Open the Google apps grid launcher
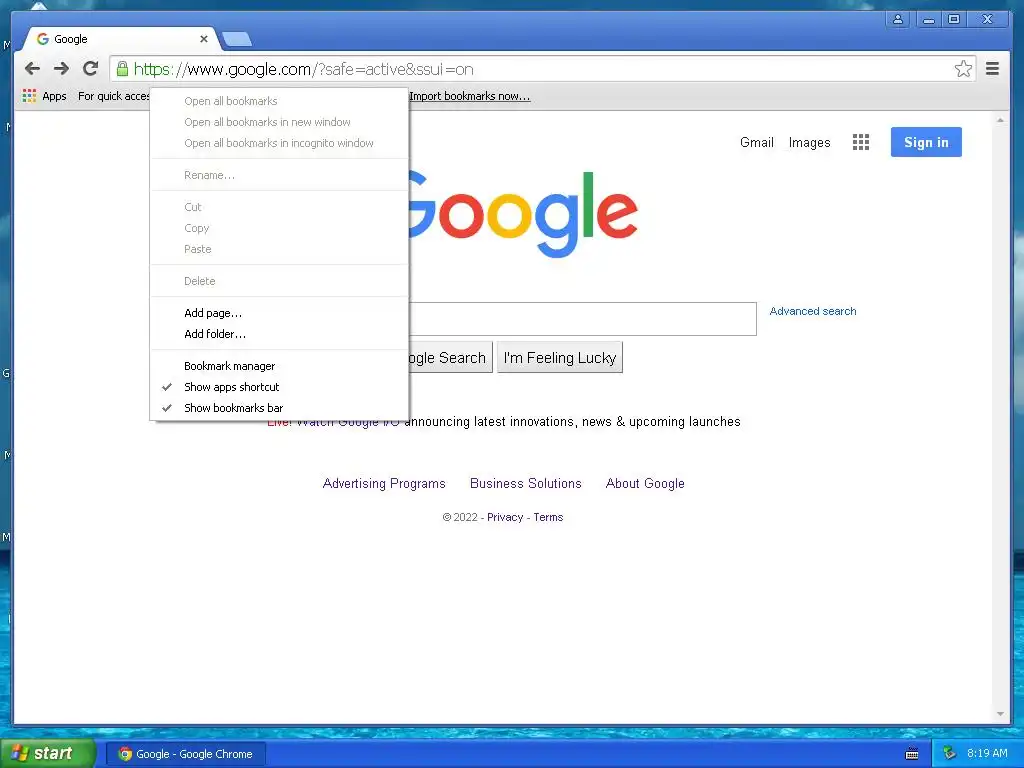The image size is (1024, 768). pyautogui.click(x=861, y=142)
